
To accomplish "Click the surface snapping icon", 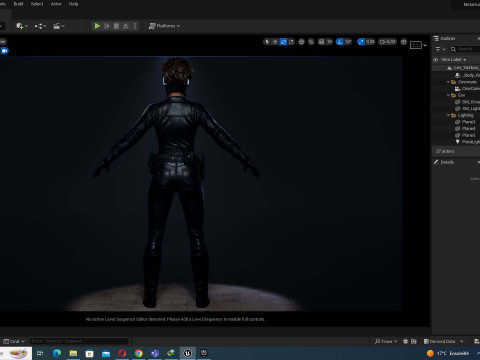I will (x=311, y=42).
